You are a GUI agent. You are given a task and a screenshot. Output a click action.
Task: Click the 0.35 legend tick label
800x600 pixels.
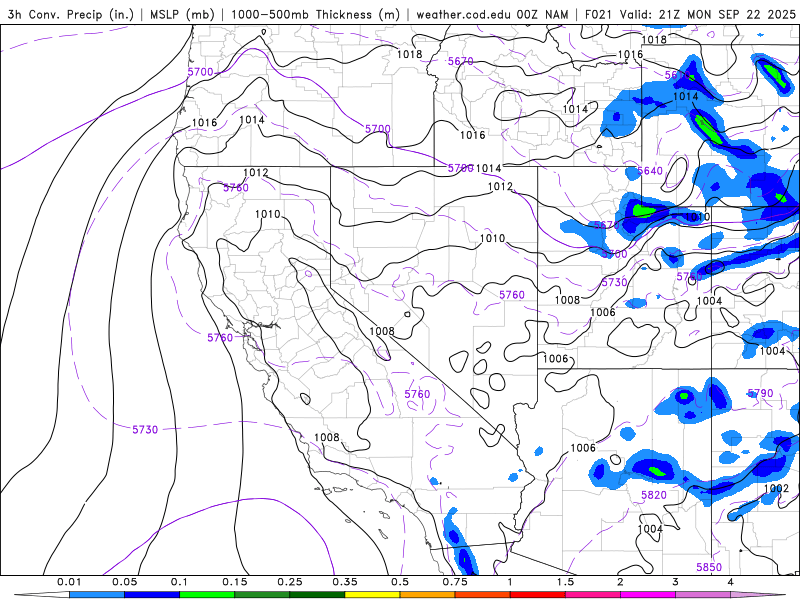(345, 582)
